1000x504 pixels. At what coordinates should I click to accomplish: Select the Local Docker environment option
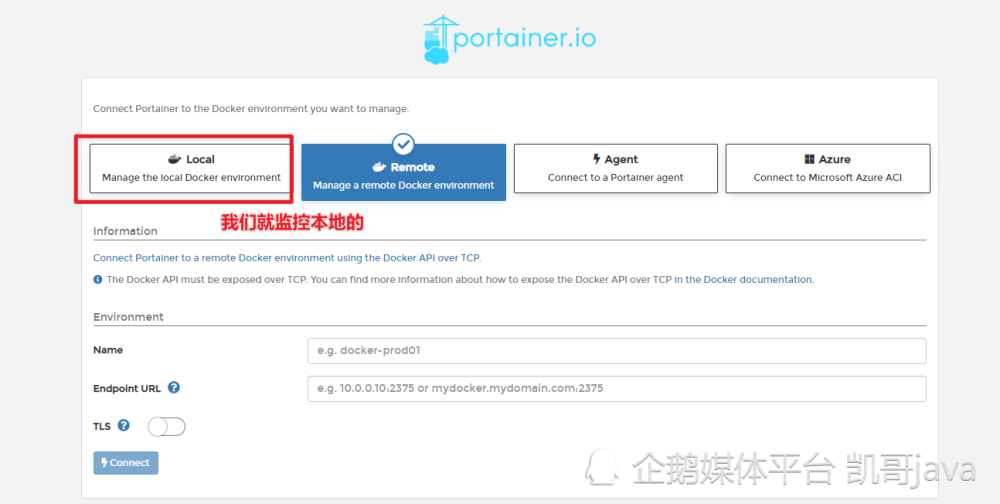tap(191, 168)
